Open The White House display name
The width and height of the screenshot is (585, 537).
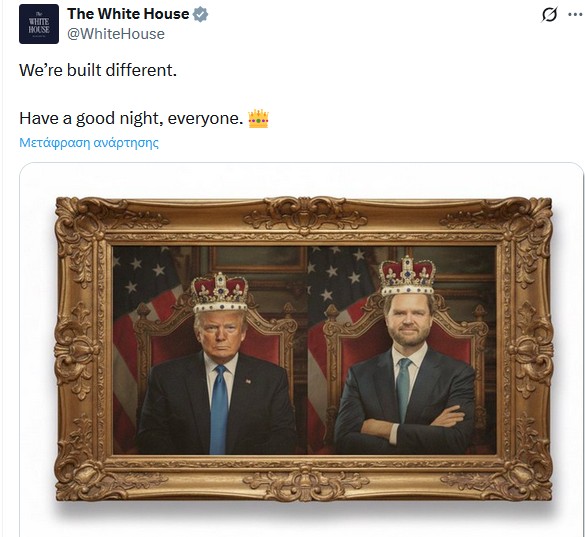(x=128, y=14)
